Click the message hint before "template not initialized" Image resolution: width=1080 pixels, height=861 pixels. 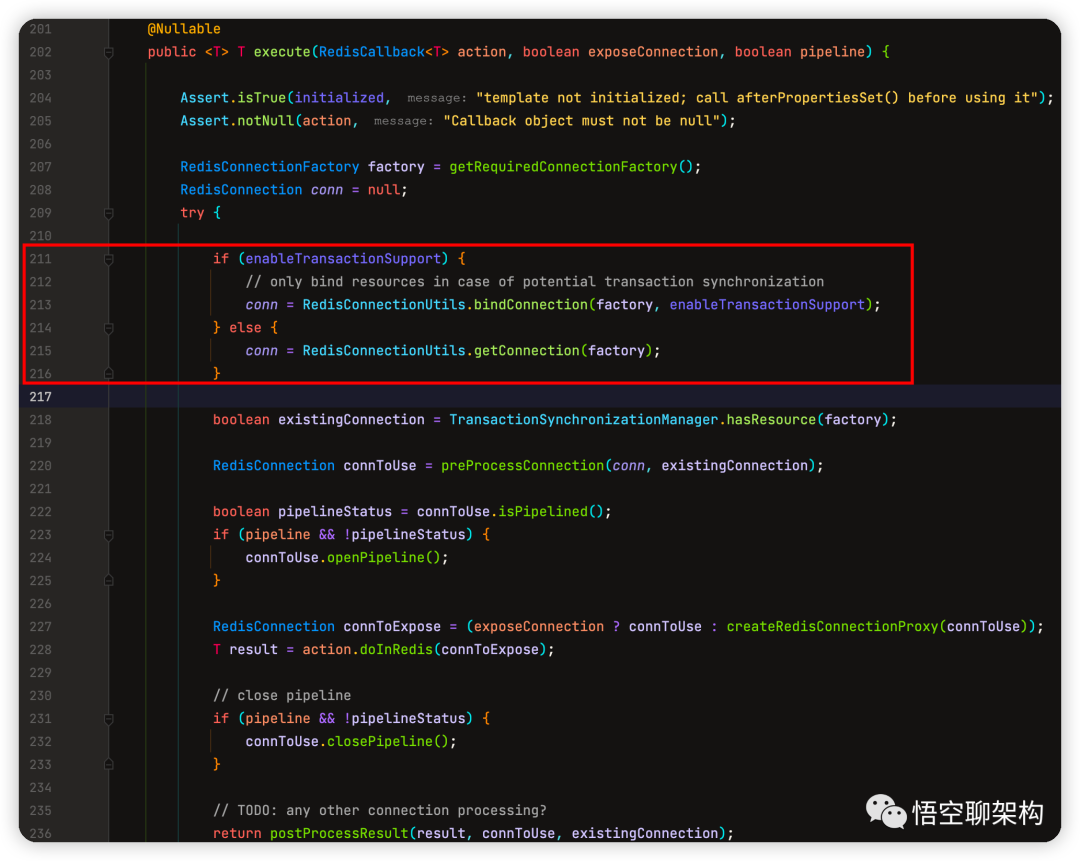pos(437,98)
